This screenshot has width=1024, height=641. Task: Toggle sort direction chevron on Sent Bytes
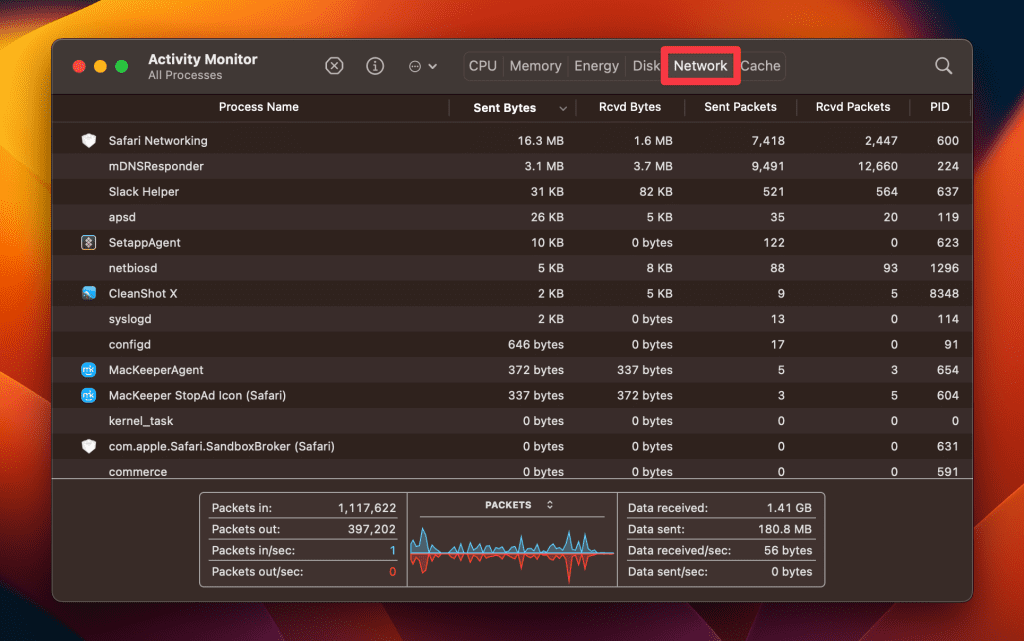click(x=563, y=108)
